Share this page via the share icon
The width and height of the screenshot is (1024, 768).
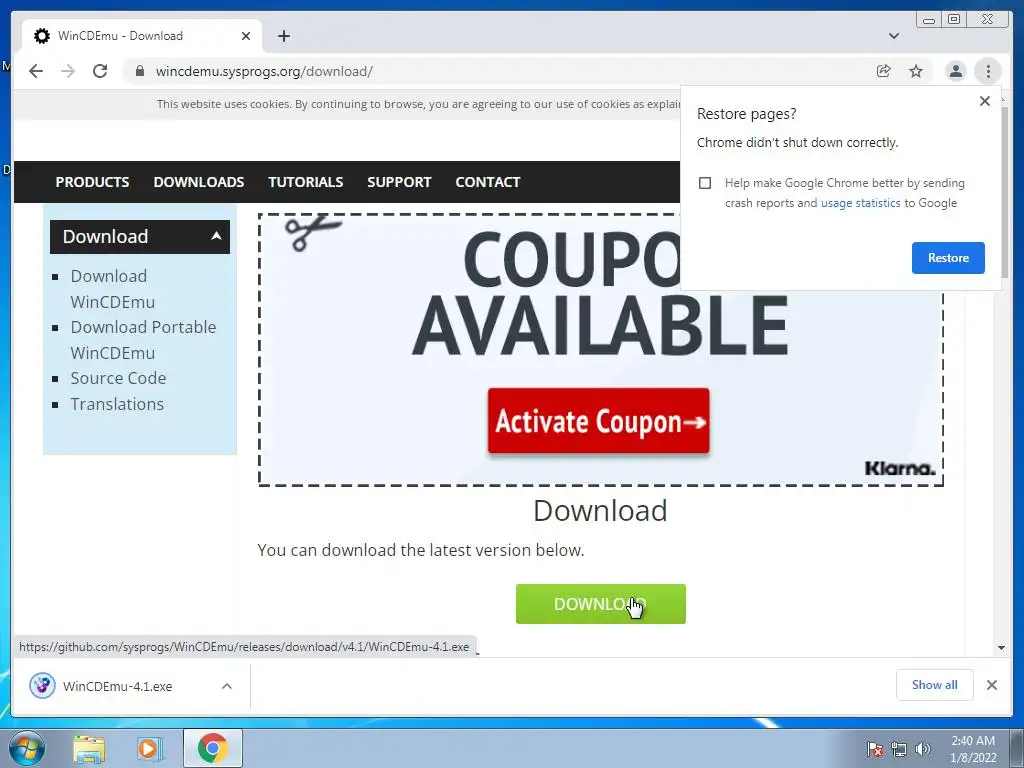pyautogui.click(x=884, y=71)
